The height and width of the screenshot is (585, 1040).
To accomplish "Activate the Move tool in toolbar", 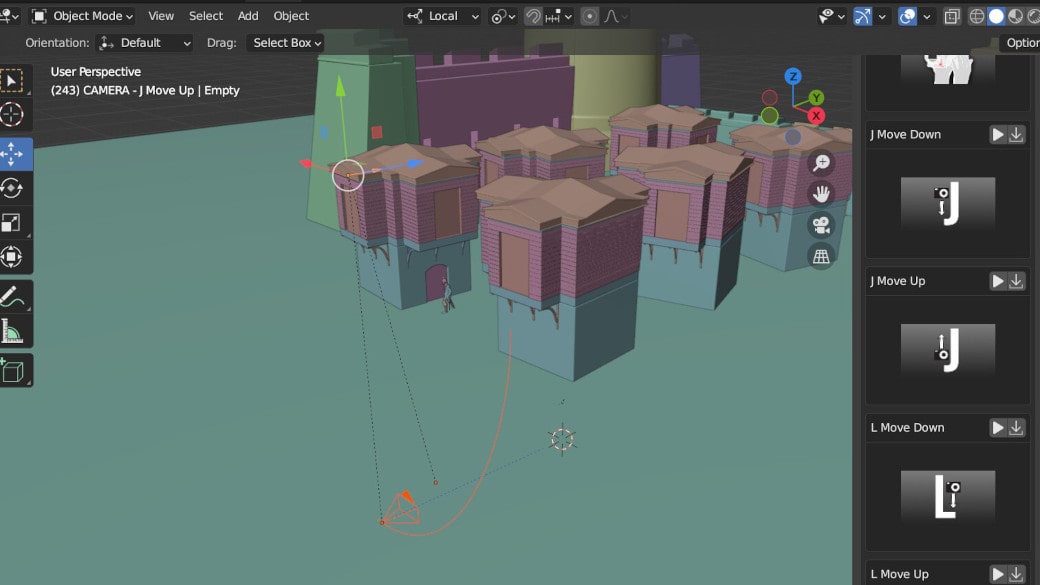I will [x=12, y=154].
